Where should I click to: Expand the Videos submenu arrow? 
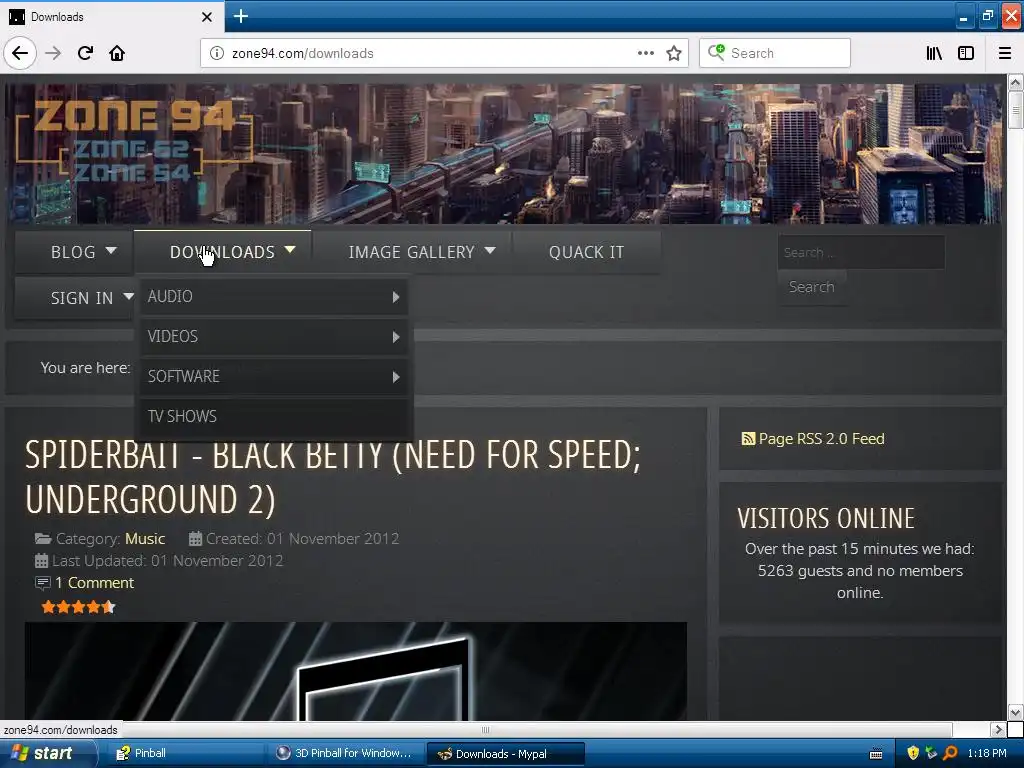[396, 337]
